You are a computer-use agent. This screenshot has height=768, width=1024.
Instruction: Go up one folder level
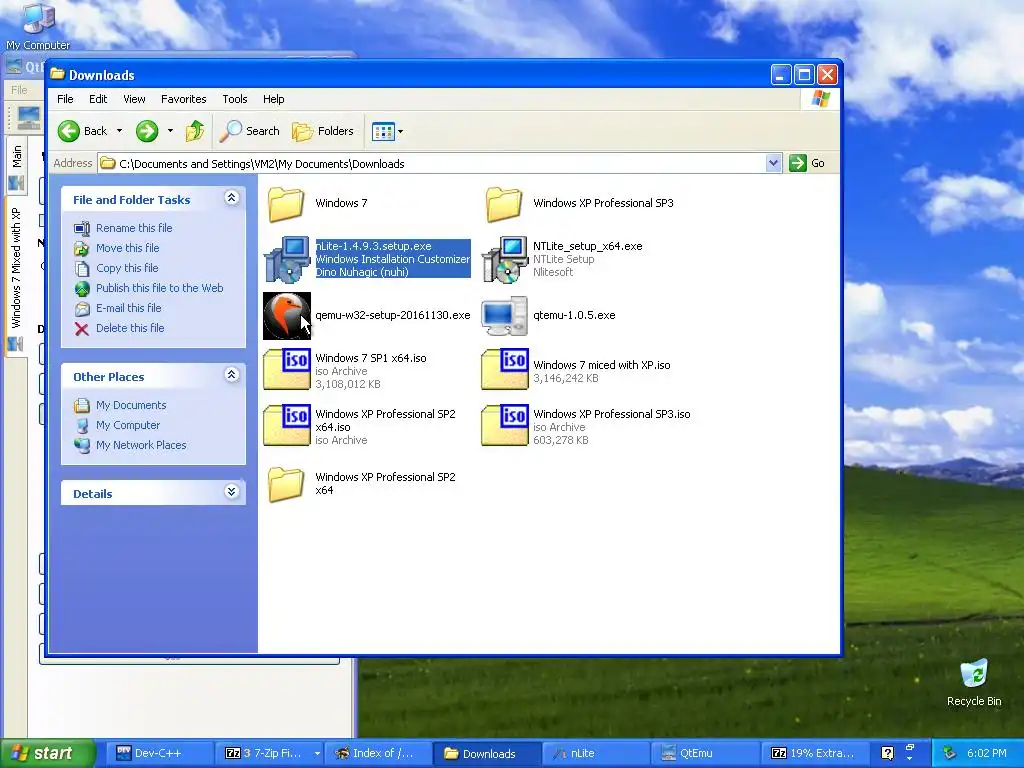click(x=195, y=131)
